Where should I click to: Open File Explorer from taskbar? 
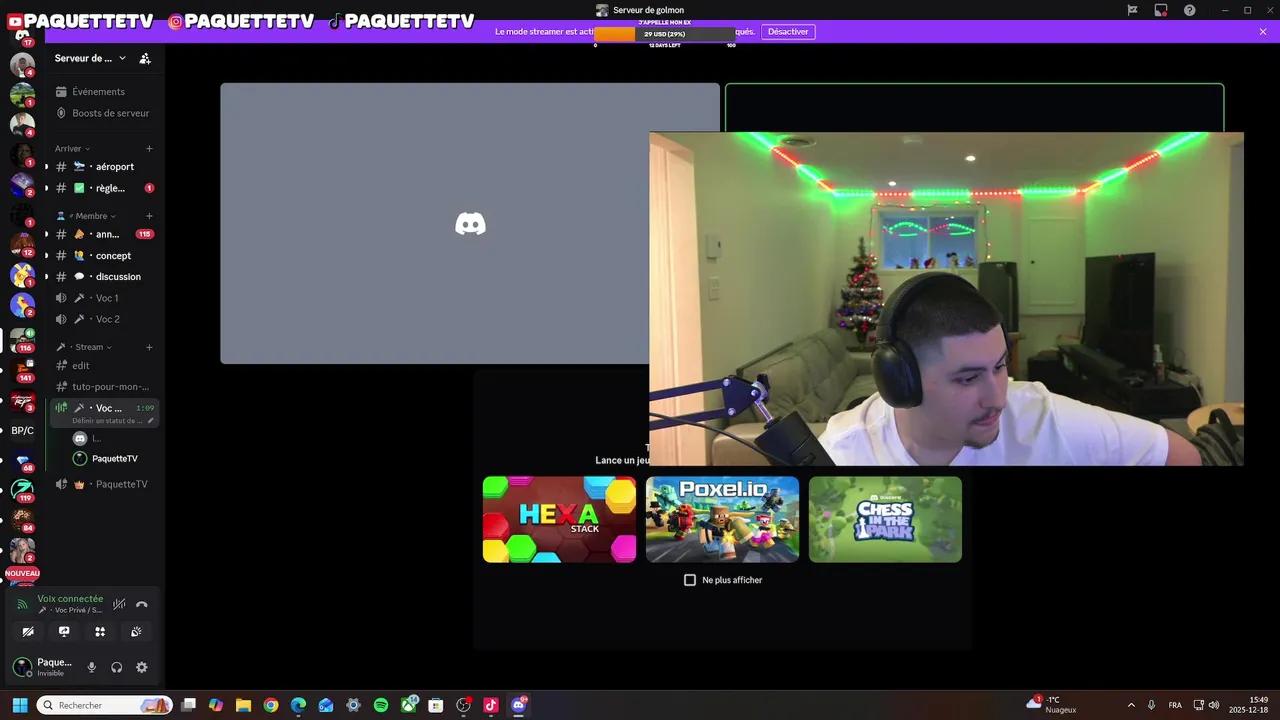[243, 705]
